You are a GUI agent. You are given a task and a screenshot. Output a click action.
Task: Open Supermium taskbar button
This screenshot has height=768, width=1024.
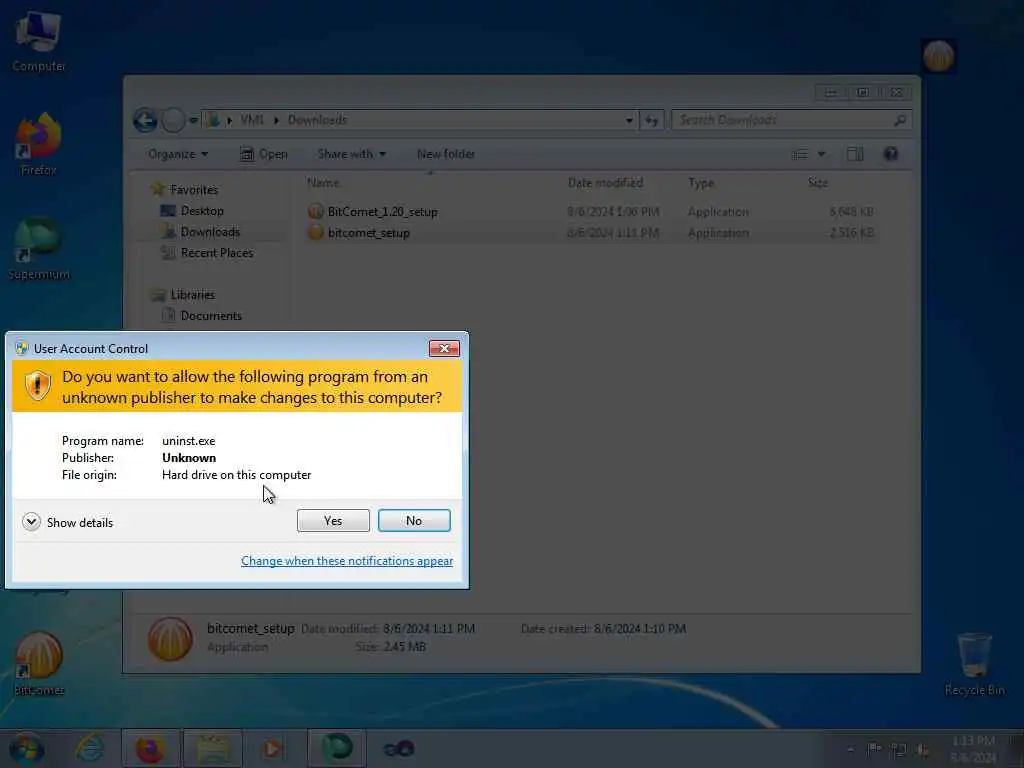336,748
